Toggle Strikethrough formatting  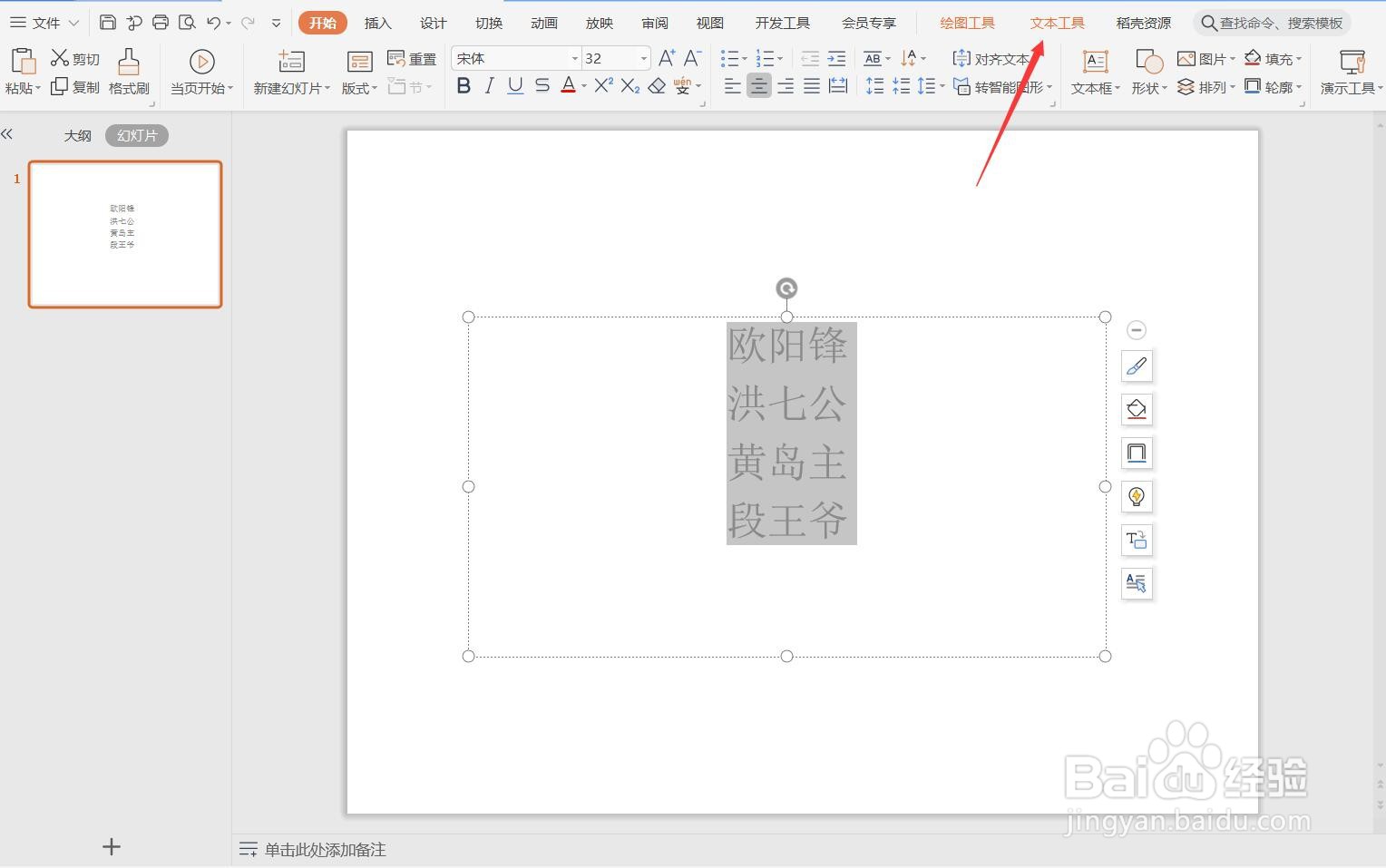[x=542, y=86]
